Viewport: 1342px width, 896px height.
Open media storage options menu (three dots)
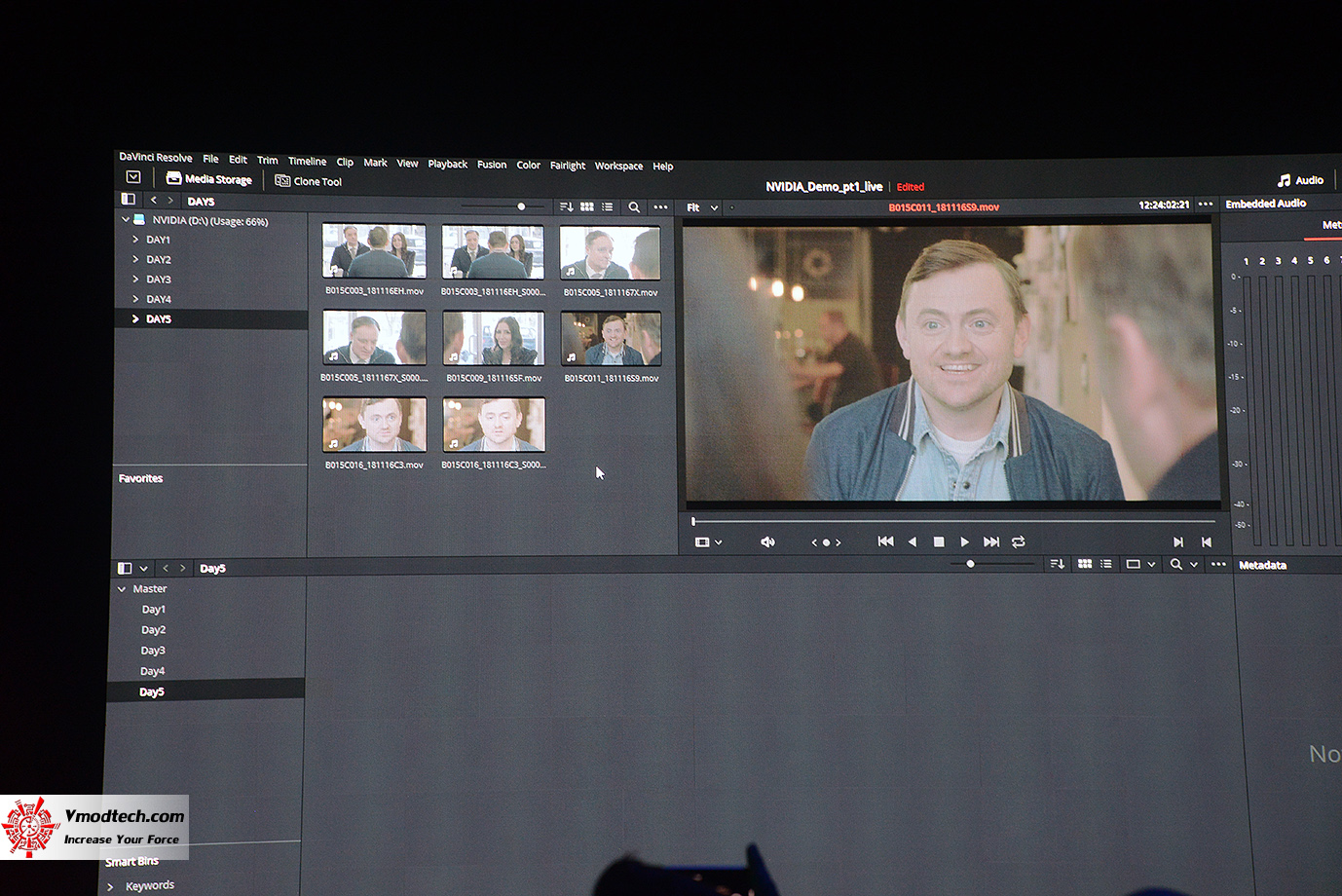click(660, 207)
